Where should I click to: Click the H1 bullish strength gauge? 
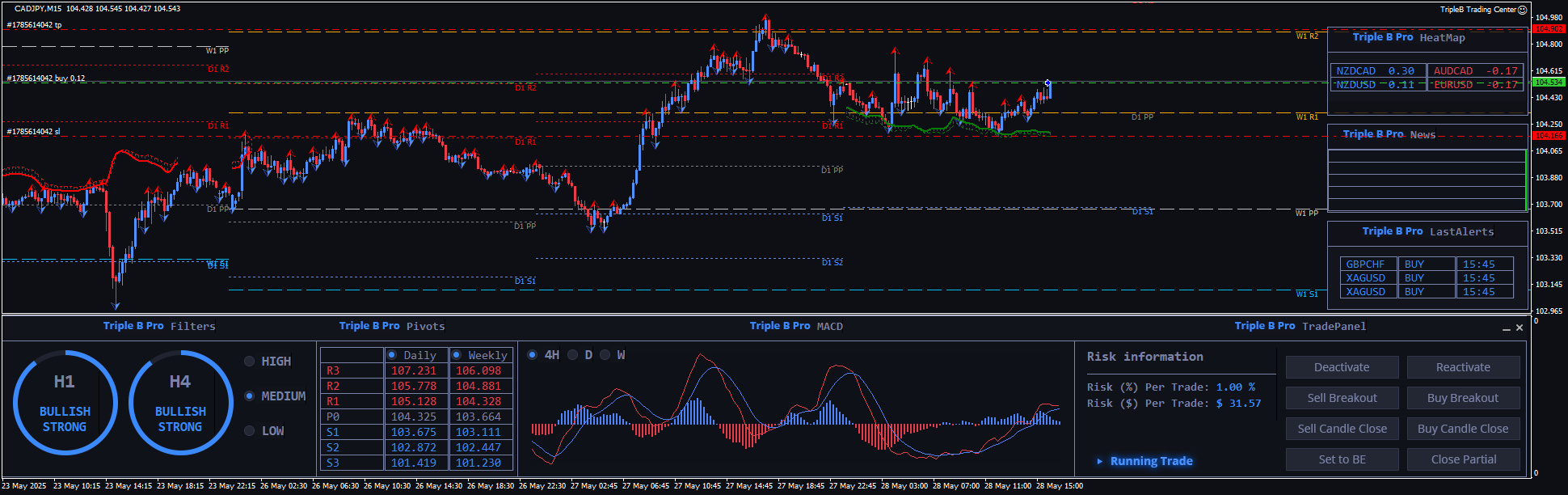(x=65, y=403)
